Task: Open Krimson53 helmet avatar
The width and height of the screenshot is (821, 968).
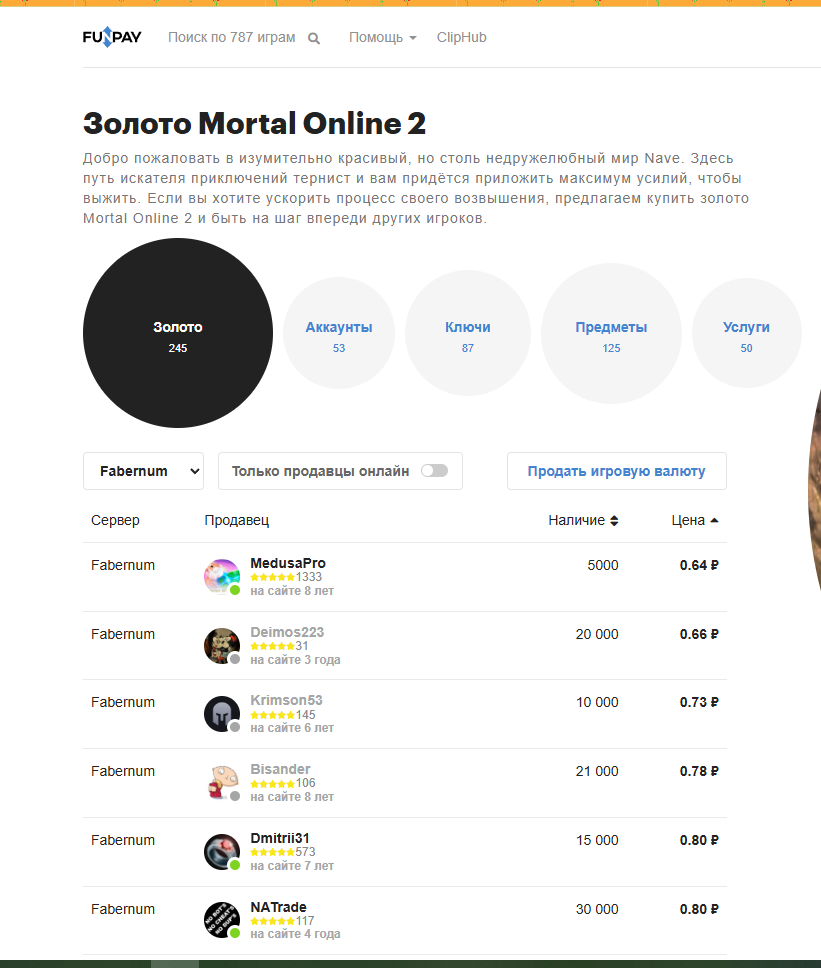Action: coord(222,714)
